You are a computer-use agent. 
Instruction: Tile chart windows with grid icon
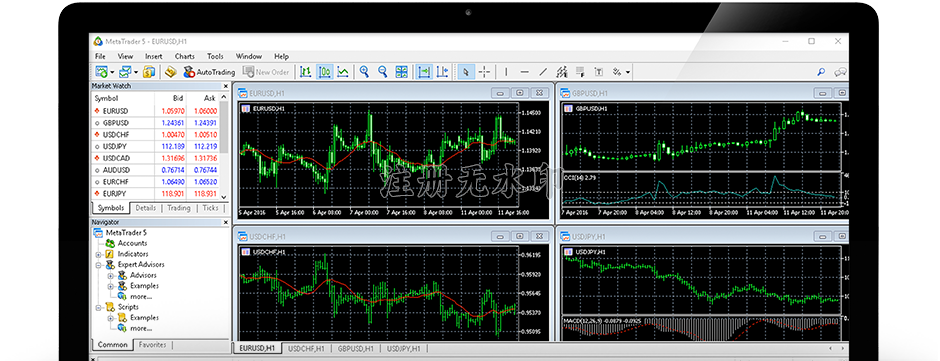[402, 72]
